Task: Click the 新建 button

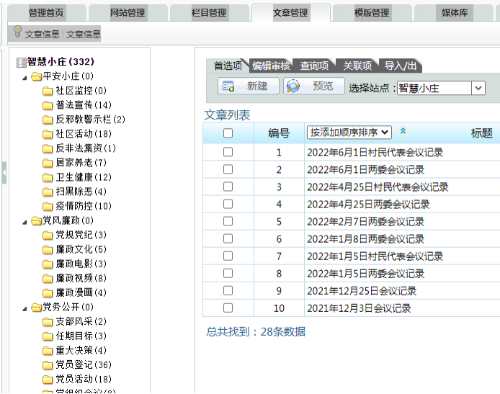Action: pos(248,86)
